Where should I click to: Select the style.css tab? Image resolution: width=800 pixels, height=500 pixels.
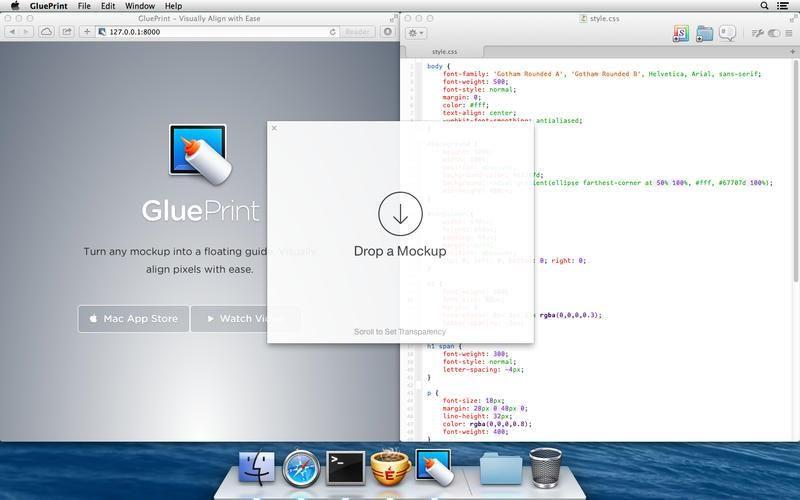click(444, 52)
